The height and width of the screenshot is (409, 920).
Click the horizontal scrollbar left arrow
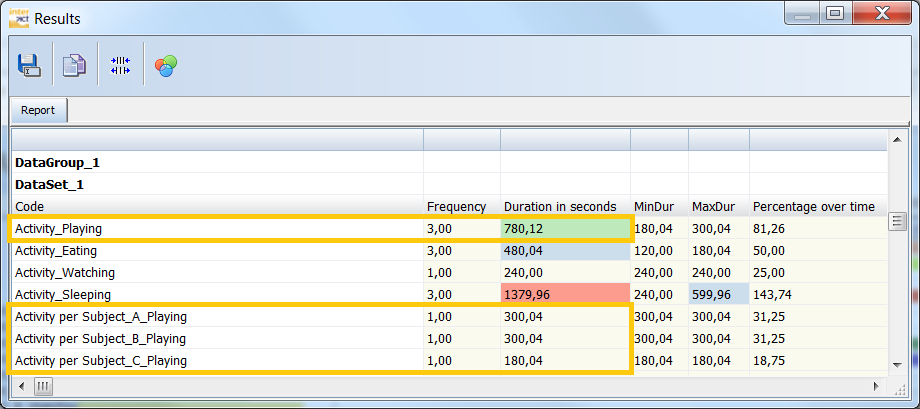click(23, 386)
